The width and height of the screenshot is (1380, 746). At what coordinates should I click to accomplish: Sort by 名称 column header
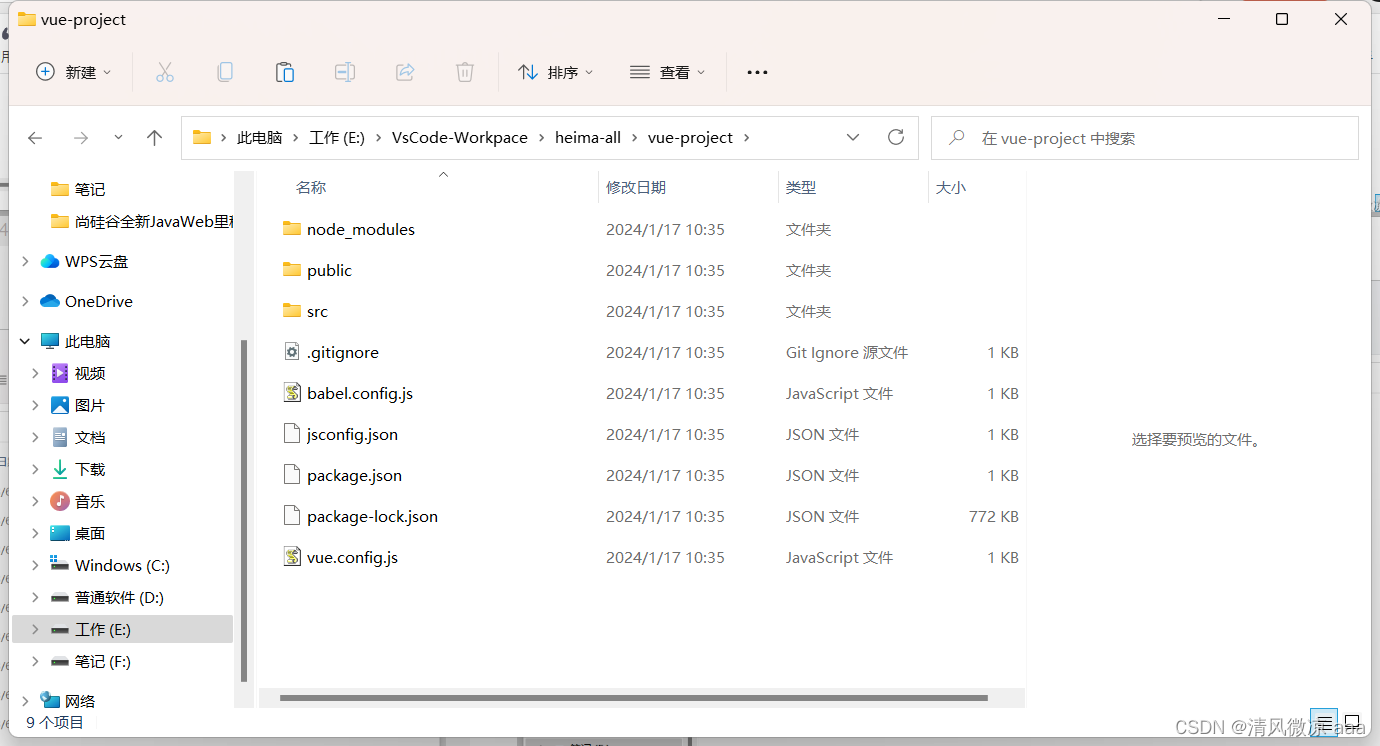pyautogui.click(x=311, y=187)
